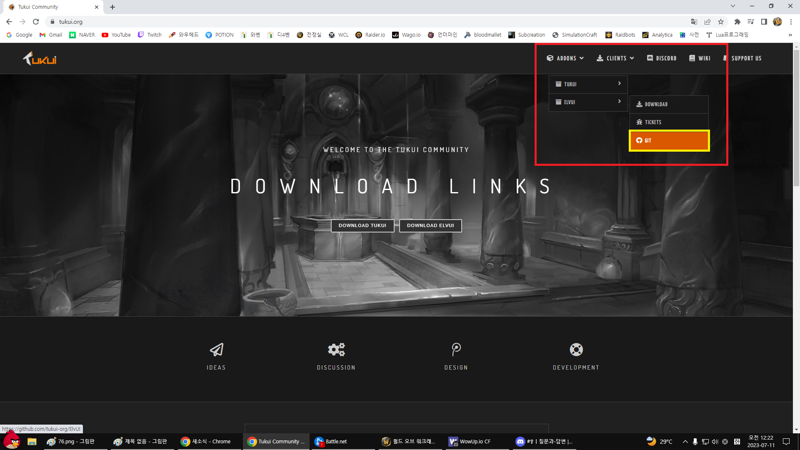Image resolution: width=800 pixels, height=450 pixels.
Task: Close the Tukui Community tab
Action: [x=96, y=7]
